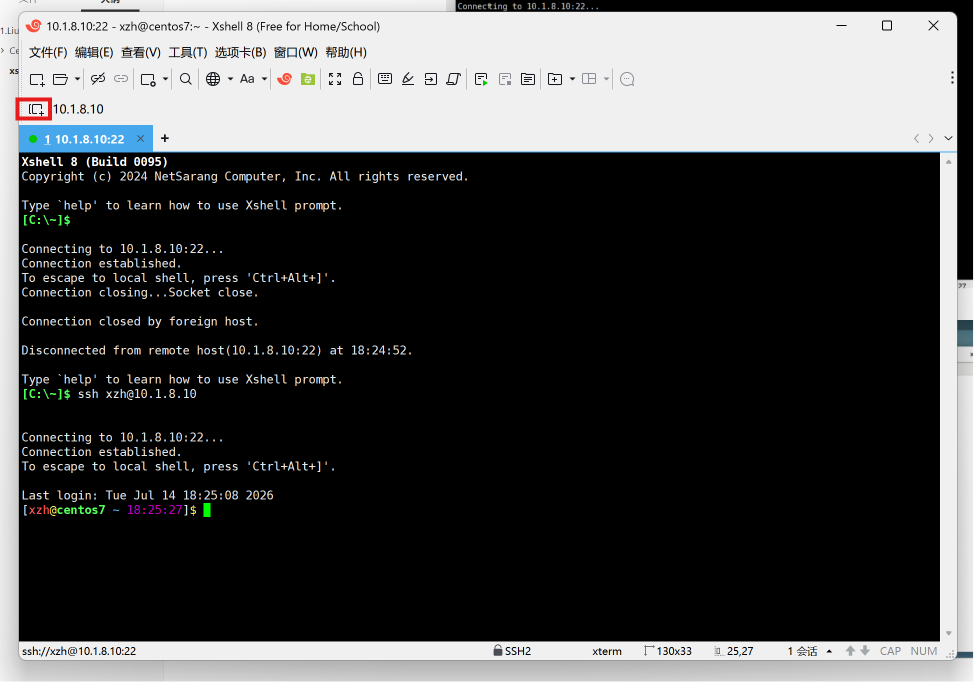Open the 查看(V) menu
This screenshot has width=974, height=682.
point(140,52)
